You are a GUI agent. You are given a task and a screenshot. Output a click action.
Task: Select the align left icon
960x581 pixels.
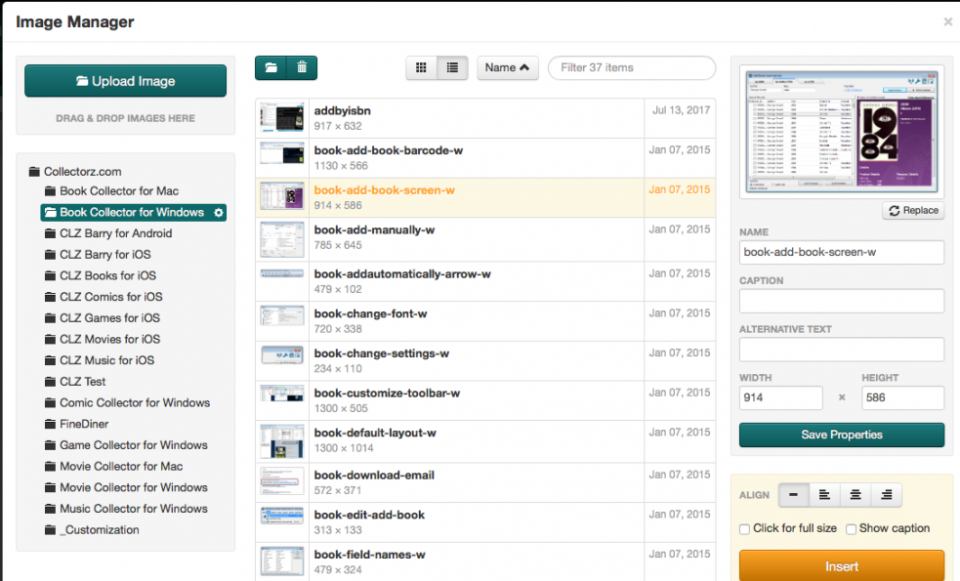(822, 494)
